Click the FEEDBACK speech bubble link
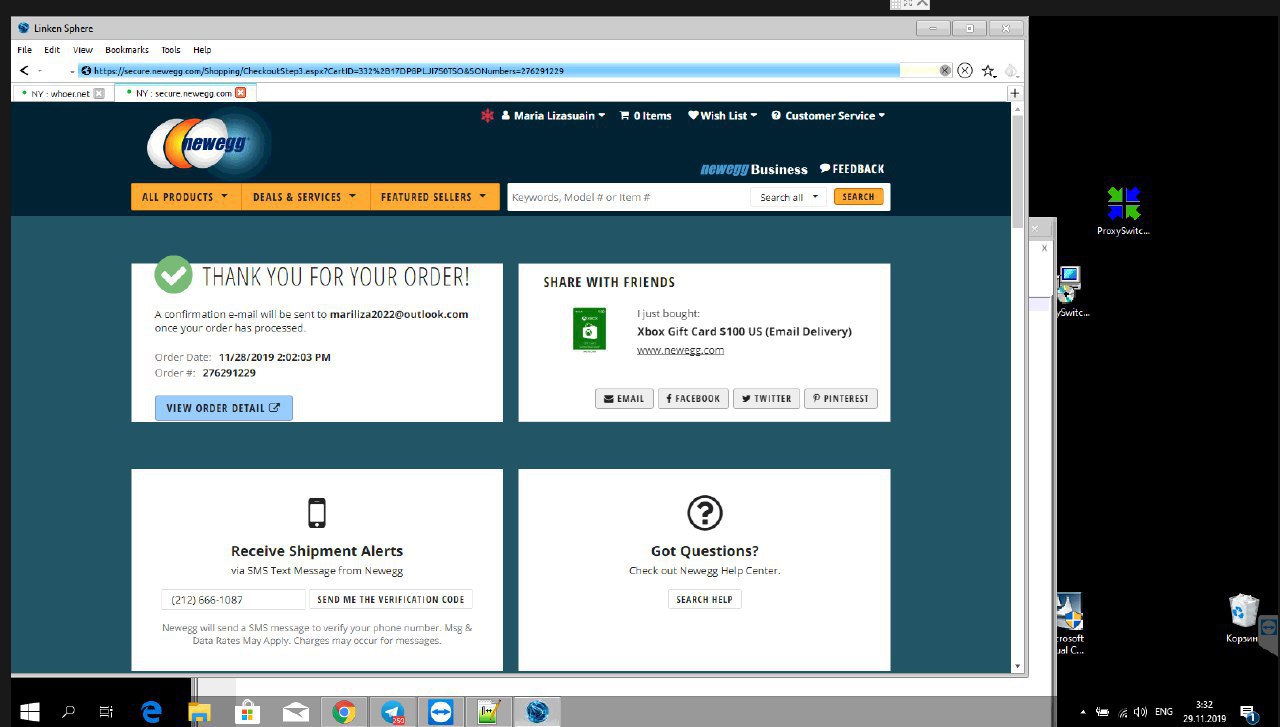 click(x=852, y=169)
